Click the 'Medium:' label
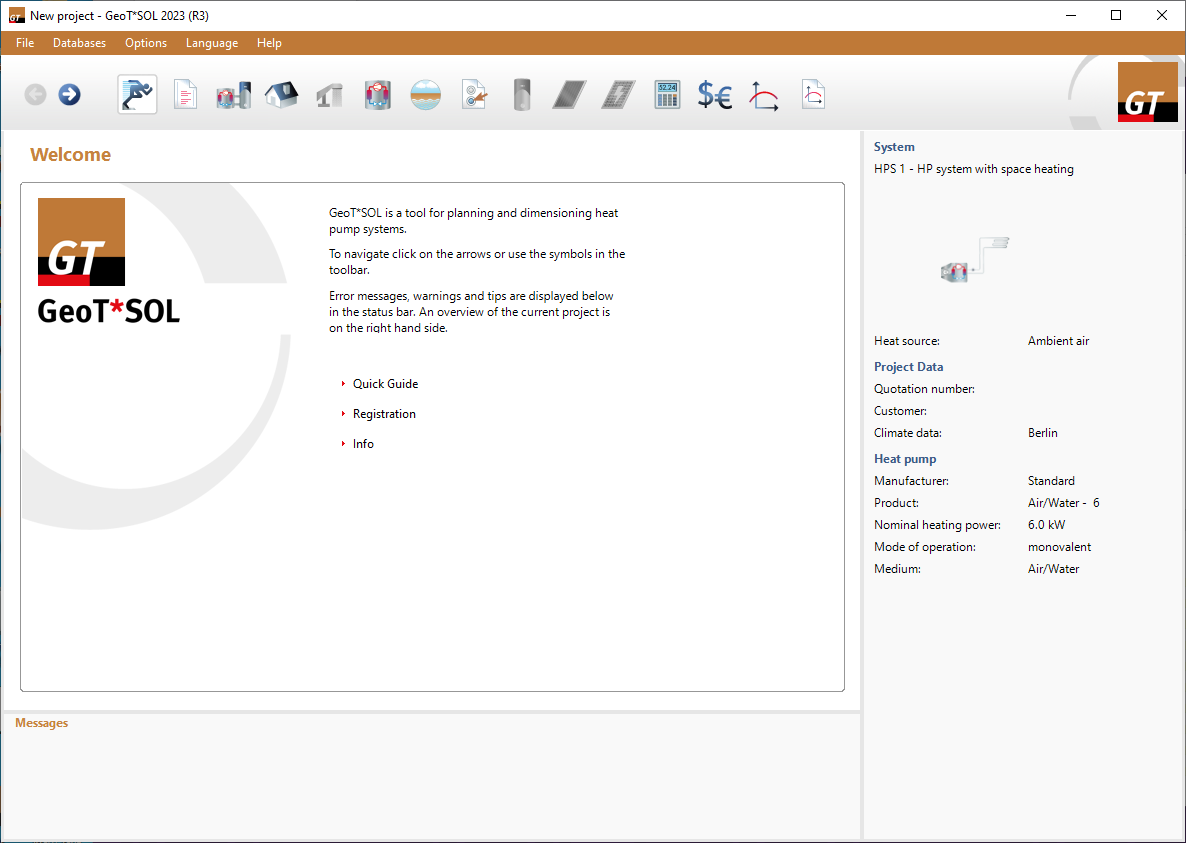This screenshot has width=1186, height=843. tap(897, 569)
